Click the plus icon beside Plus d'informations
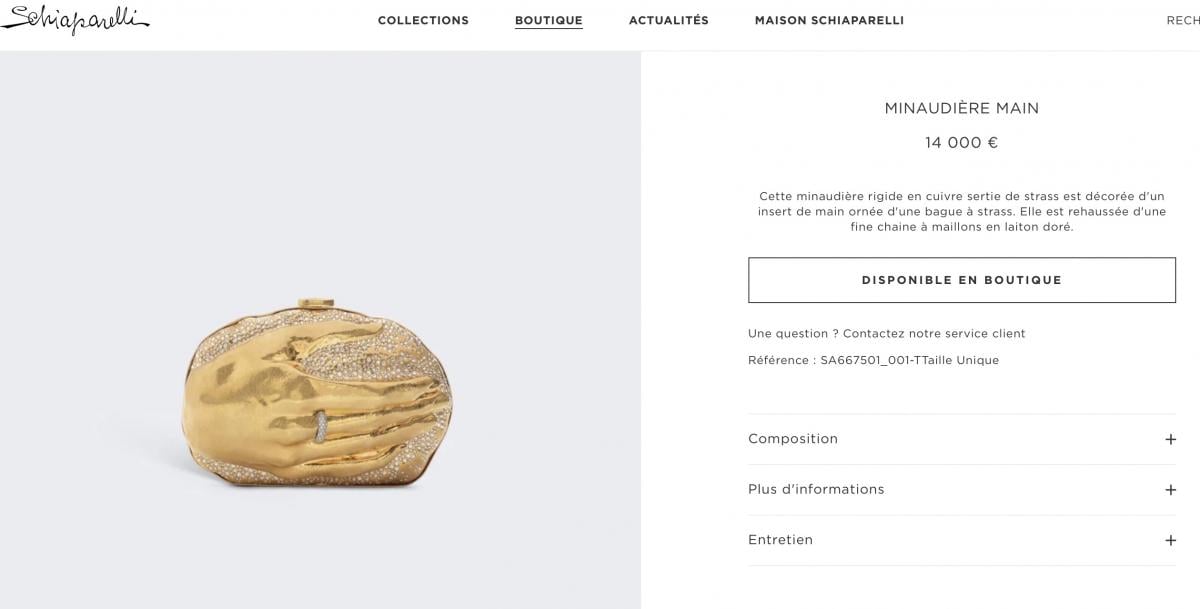Viewport: 1200px width, 609px height. pyautogui.click(x=1170, y=490)
